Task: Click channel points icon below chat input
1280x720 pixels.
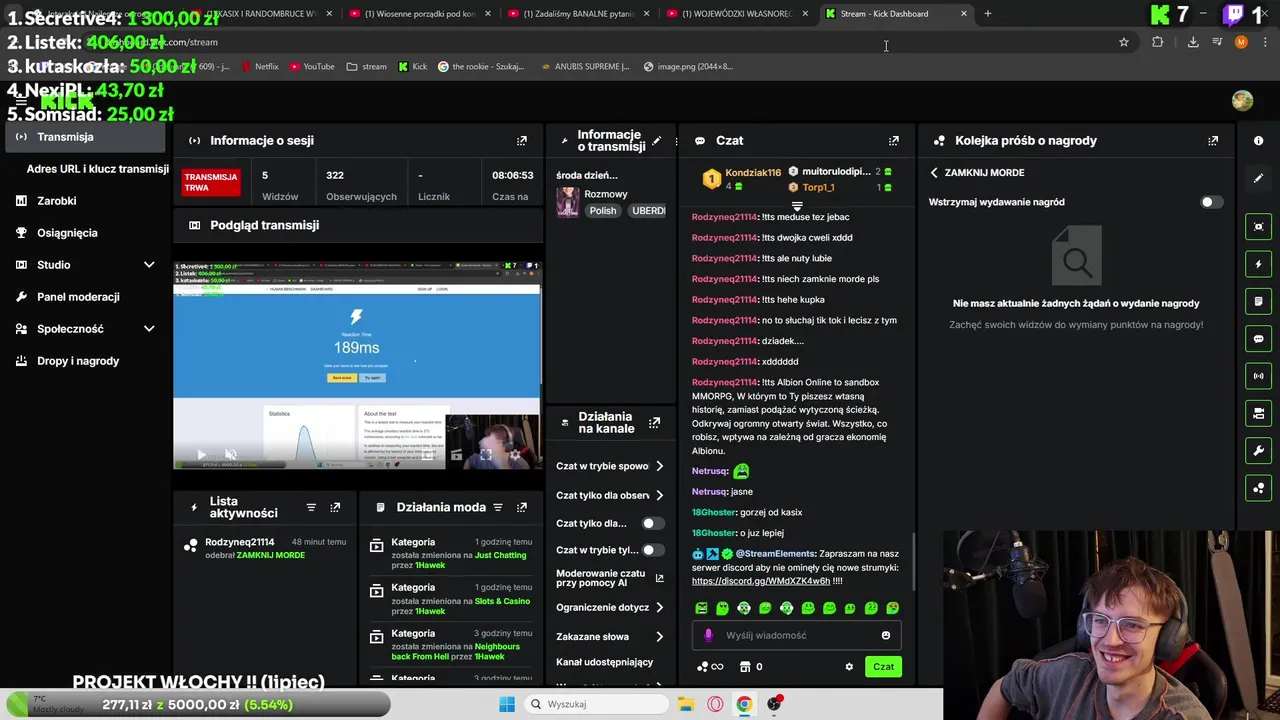Action: tap(709, 667)
